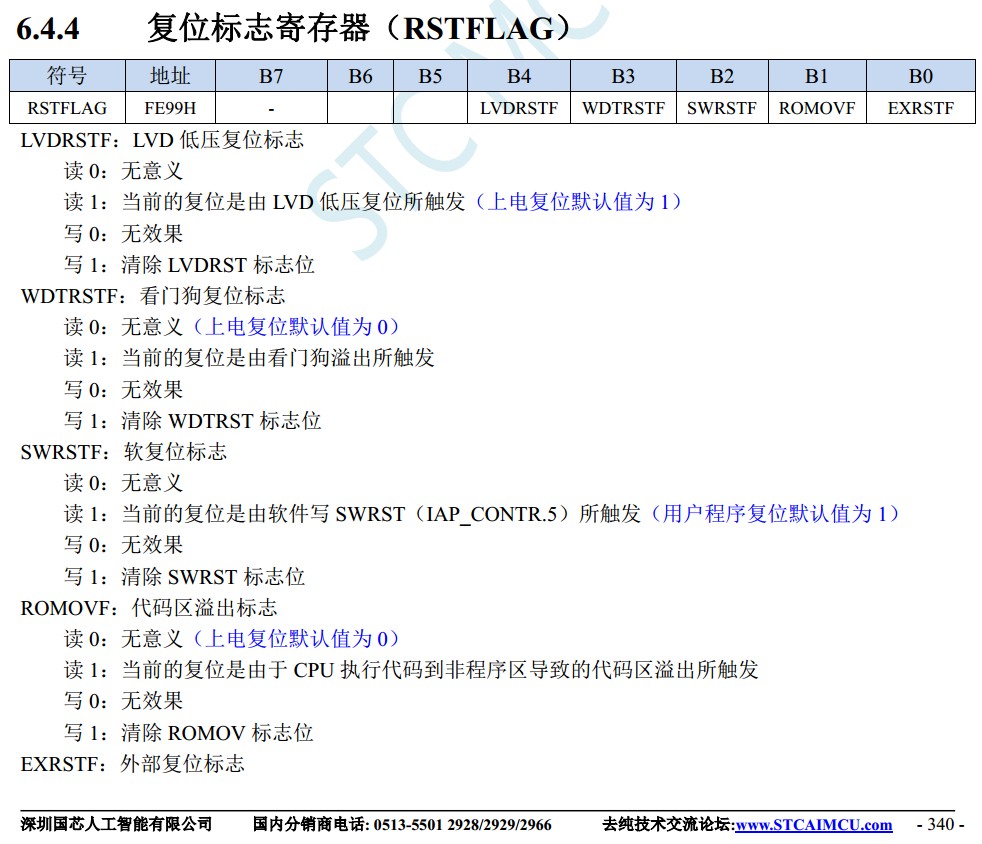982x844 pixels.
Task: Click the EXRSTF table cell
Action: [x=921, y=108]
